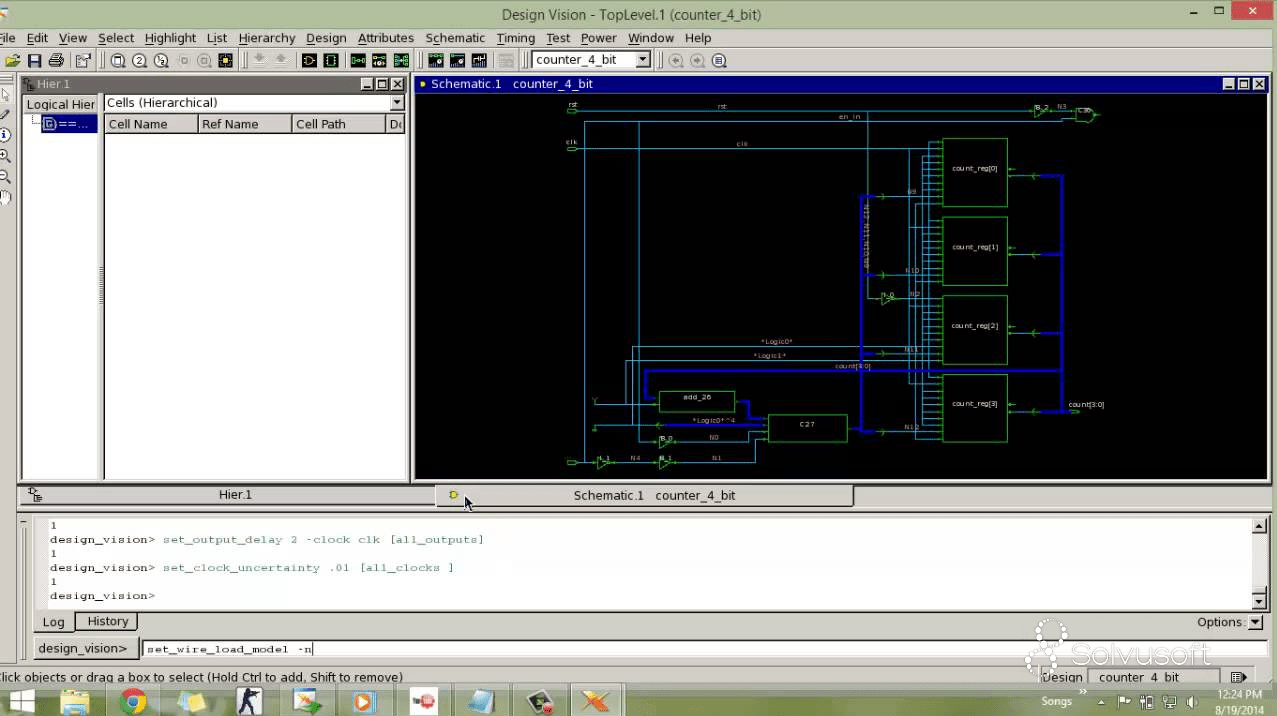This screenshot has height=716, width=1277.
Task: Click the Properties toolbar icon next to Print
Action: 83,60
